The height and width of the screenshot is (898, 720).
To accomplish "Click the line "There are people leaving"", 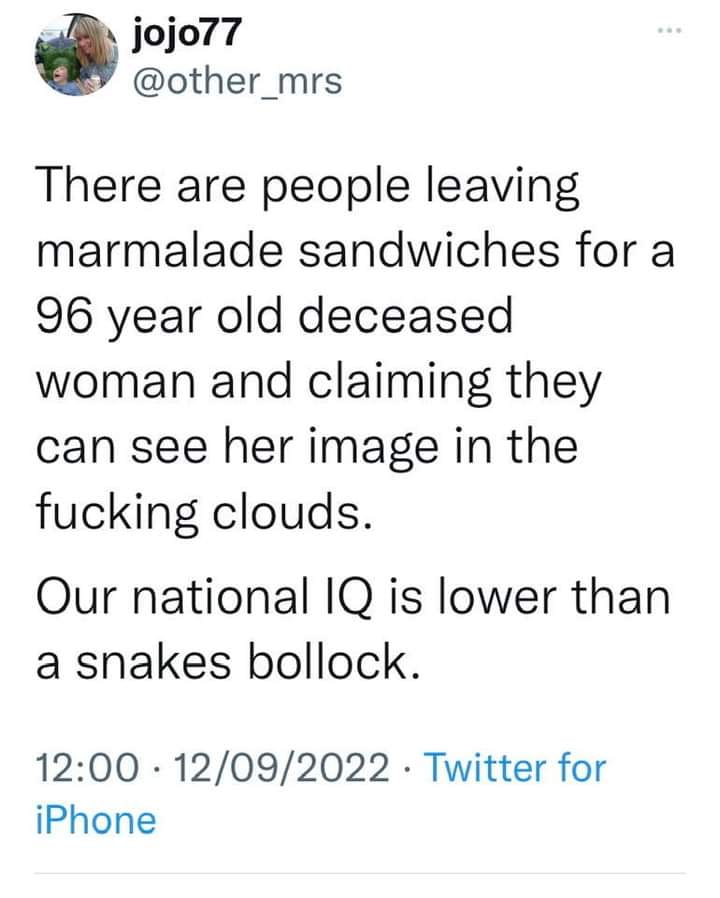I will [x=308, y=189].
